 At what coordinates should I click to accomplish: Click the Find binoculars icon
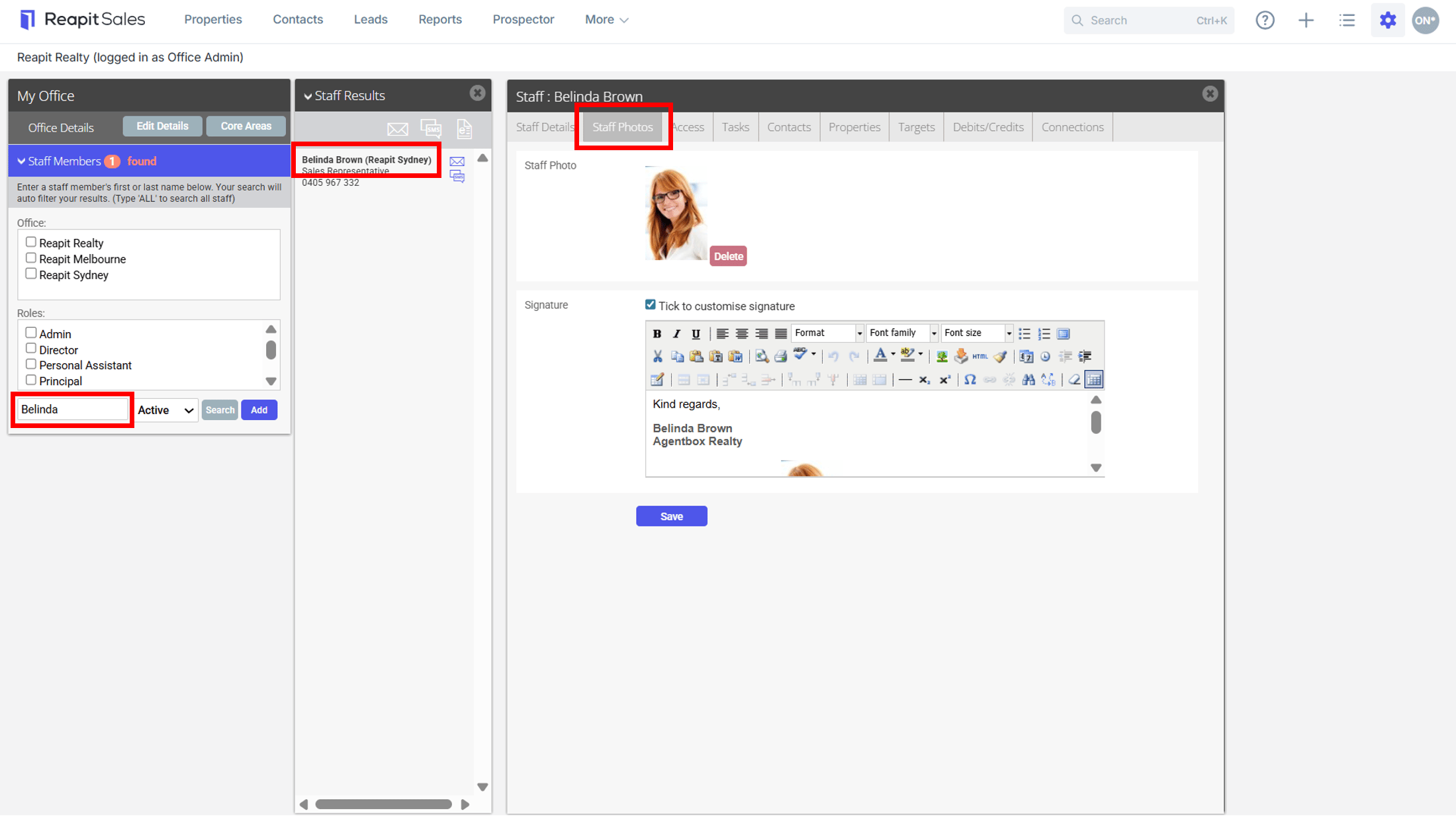coord(1028,380)
